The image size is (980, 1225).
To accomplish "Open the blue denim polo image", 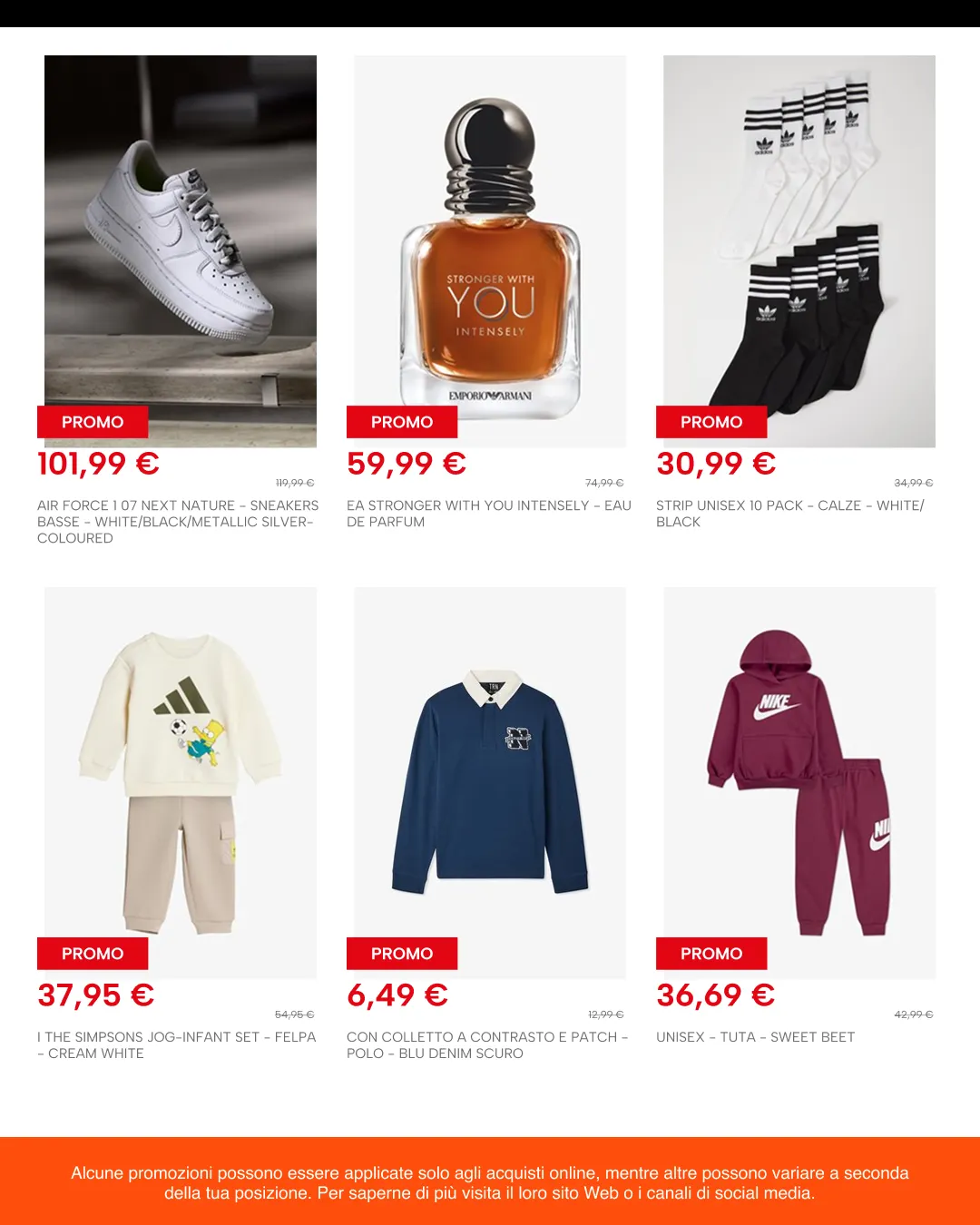I will [490, 783].
